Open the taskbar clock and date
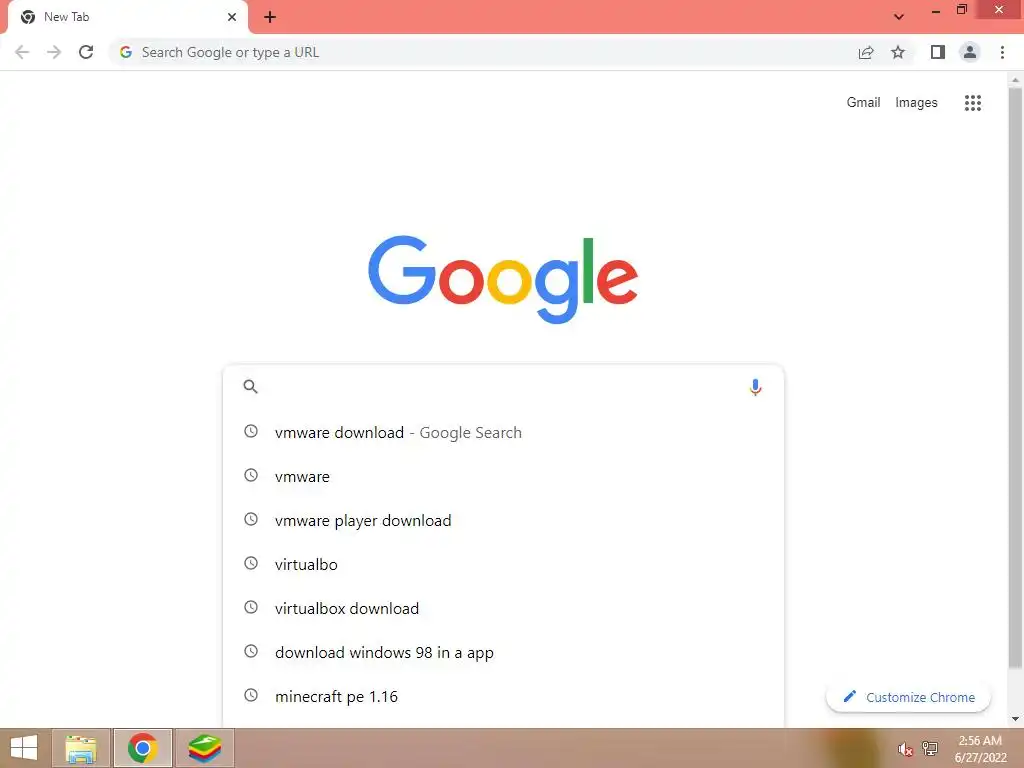Image resolution: width=1024 pixels, height=768 pixels. tap(980, 748)
